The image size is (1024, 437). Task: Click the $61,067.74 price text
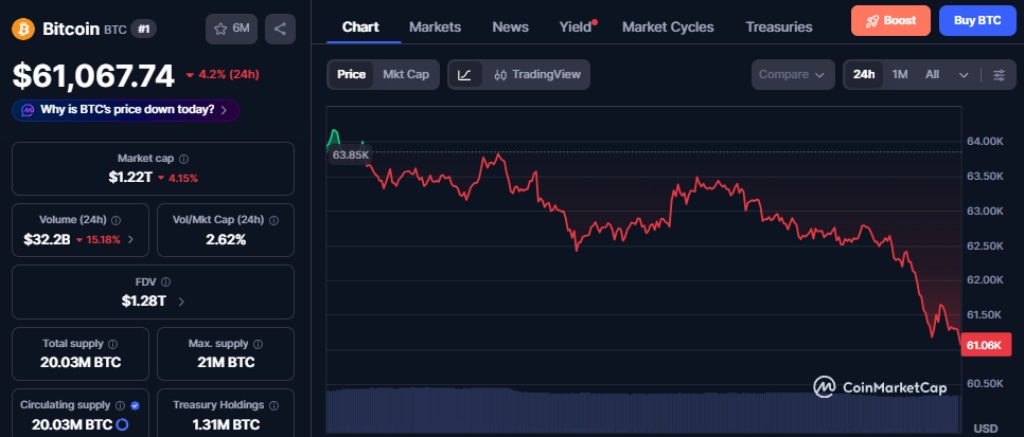[93, 76]
